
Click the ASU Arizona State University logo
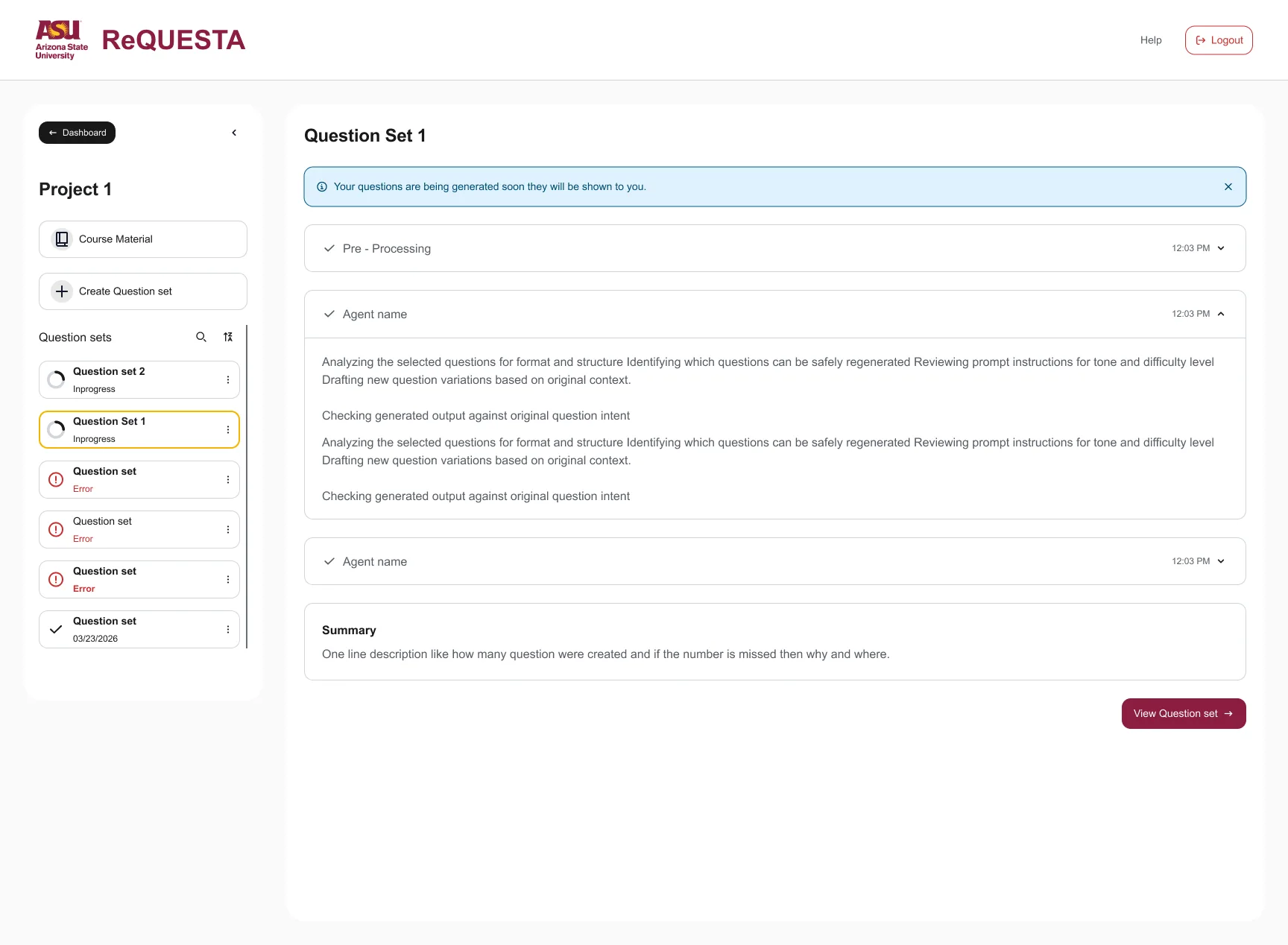[x=62, y=40]
